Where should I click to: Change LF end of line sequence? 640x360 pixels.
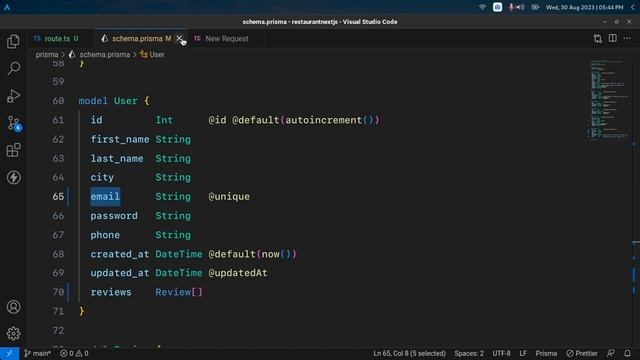[x=522, y=353]
